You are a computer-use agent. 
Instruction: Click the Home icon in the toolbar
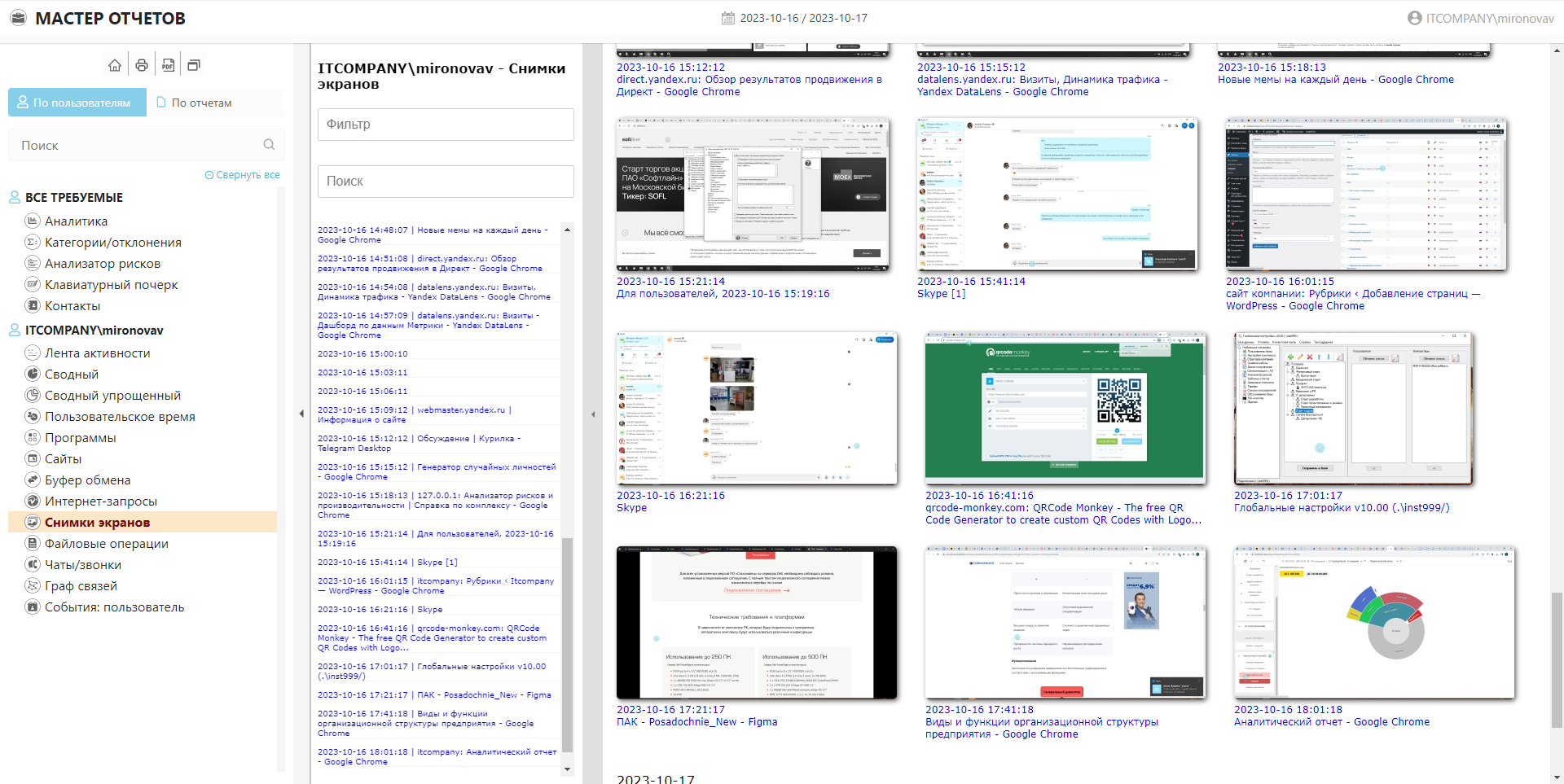click(x=115, y=65)
